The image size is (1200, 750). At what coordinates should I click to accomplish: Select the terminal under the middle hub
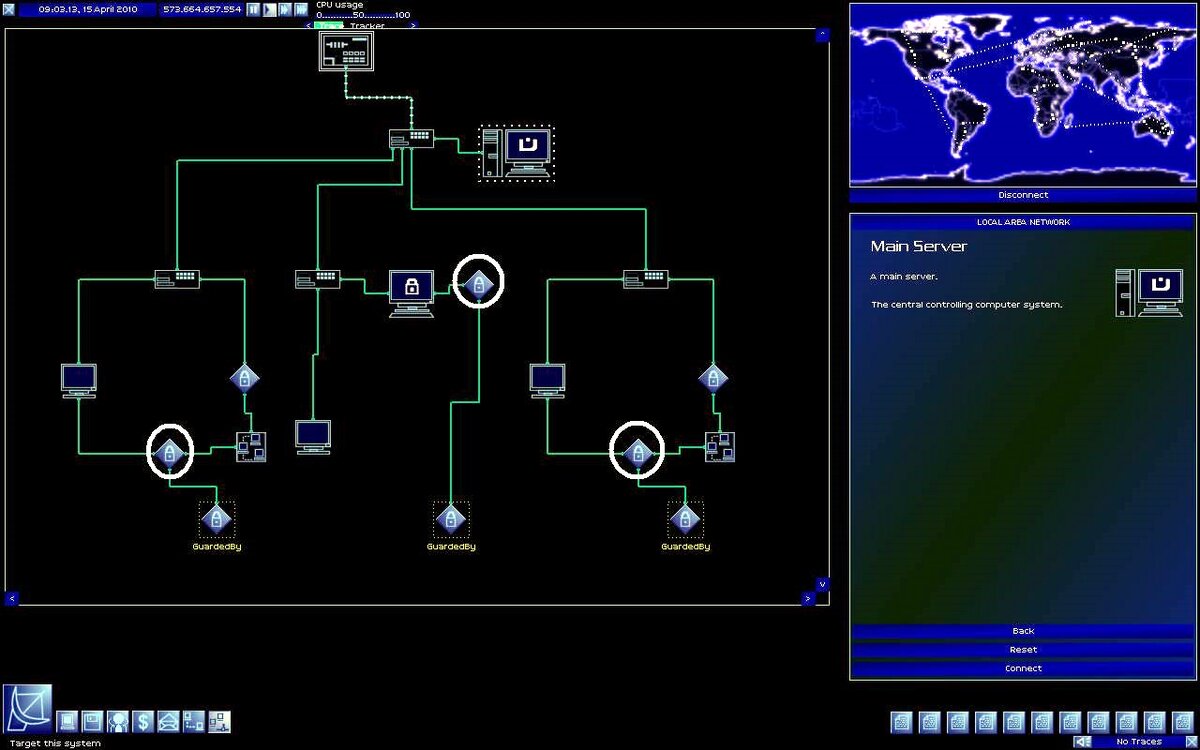point(313,437)
